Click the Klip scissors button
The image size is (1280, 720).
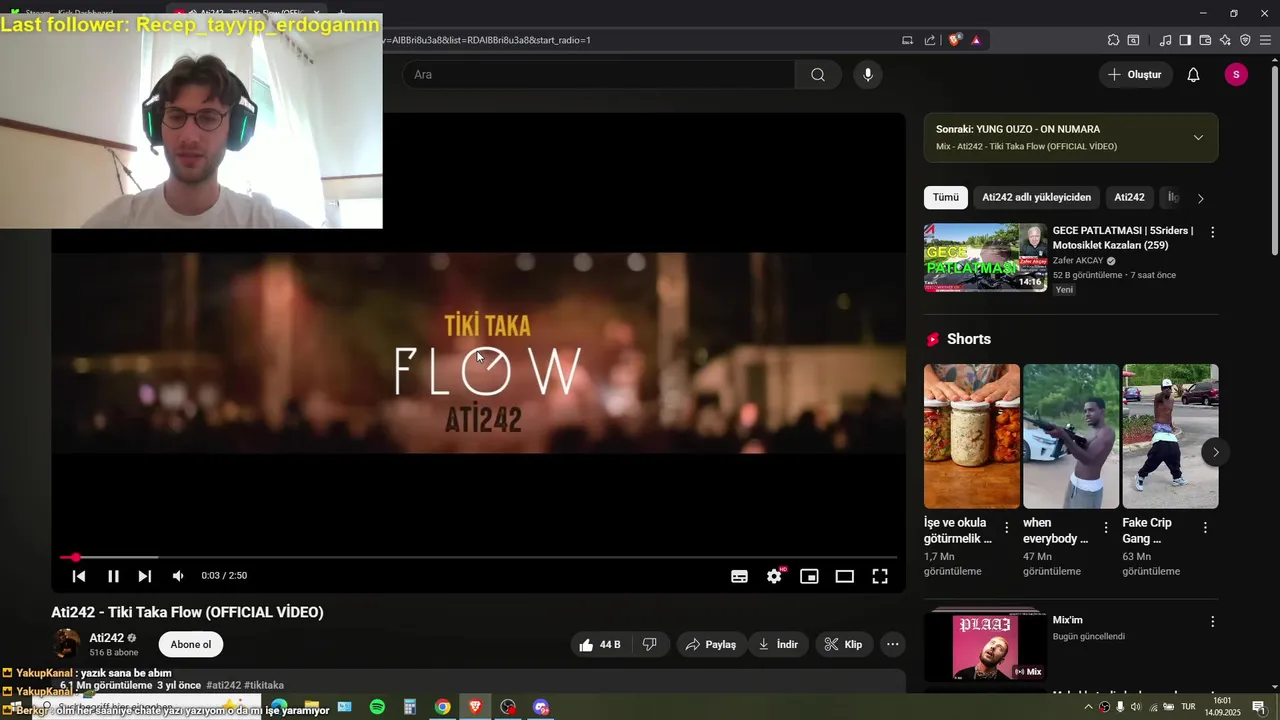coord(844,645)
